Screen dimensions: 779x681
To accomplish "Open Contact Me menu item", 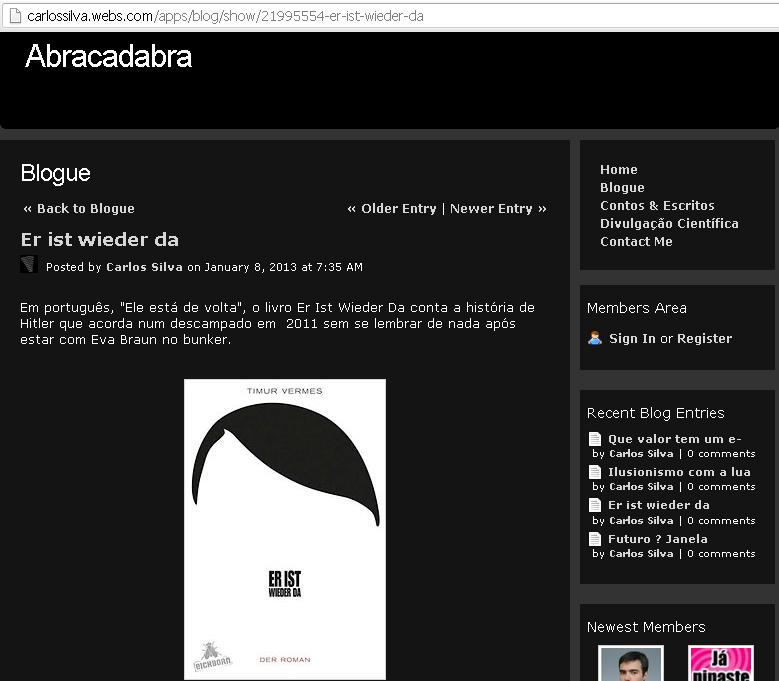I will pyautogui.click(x=636, y=241).
